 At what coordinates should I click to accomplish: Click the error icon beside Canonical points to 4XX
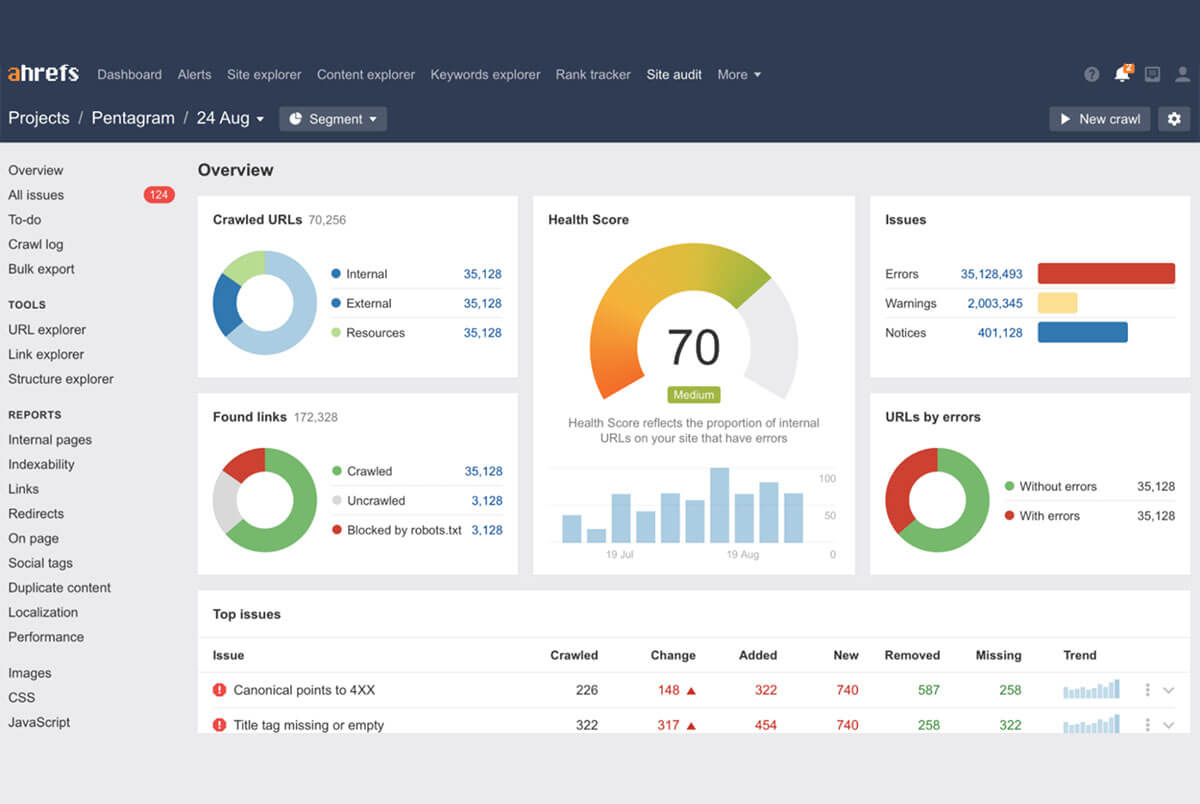220,690
